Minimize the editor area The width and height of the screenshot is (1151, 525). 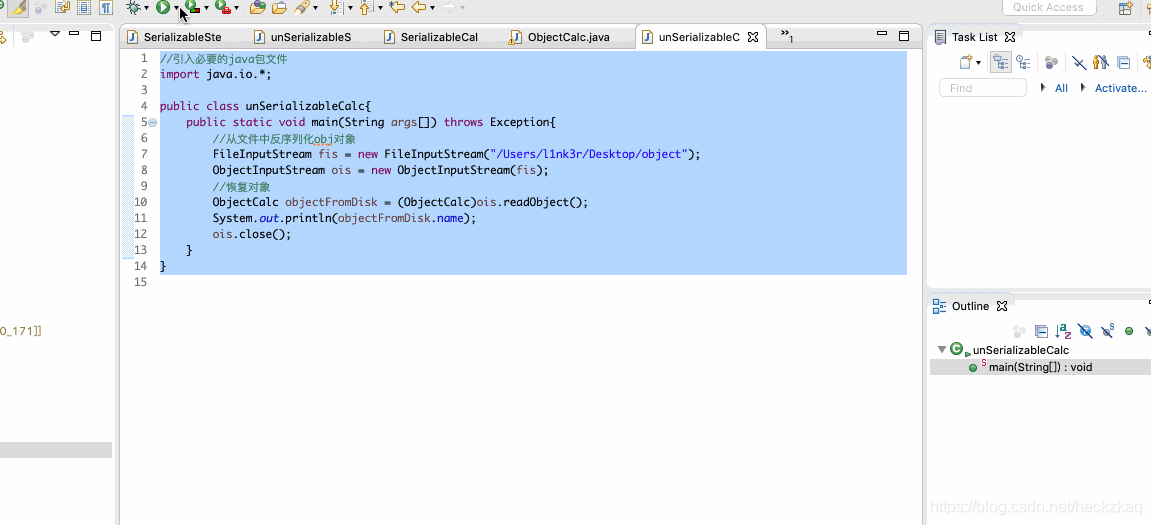882,34
